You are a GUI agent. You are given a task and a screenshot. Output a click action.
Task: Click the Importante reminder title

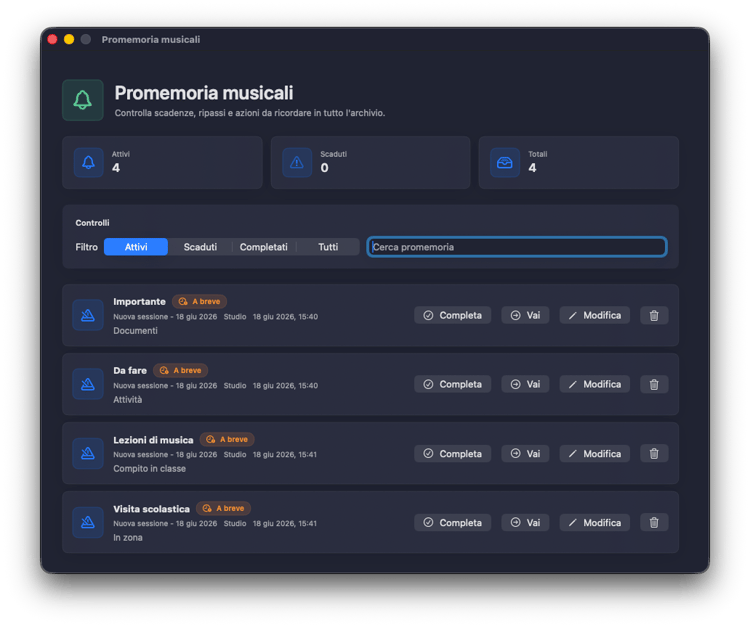[139, 301]
